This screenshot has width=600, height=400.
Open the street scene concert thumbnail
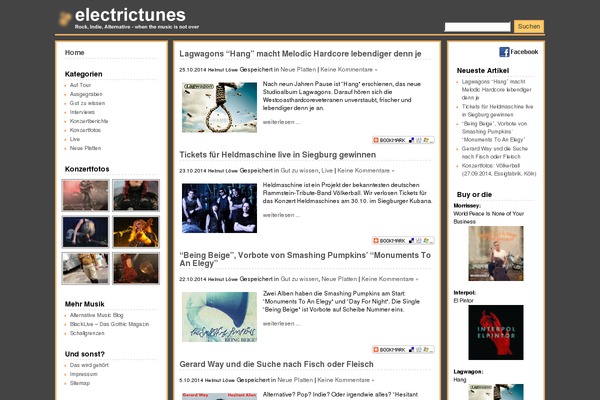tap(85, 268)
